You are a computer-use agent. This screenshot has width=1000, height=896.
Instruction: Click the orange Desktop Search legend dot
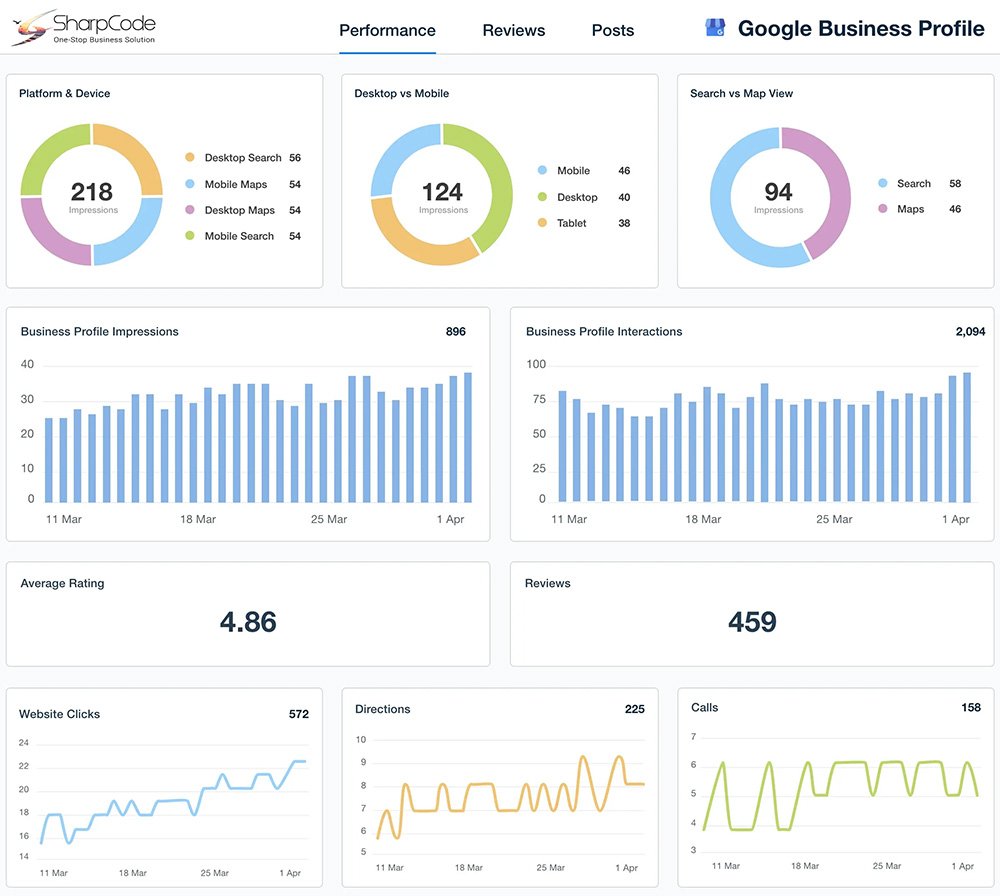[189, 158]
